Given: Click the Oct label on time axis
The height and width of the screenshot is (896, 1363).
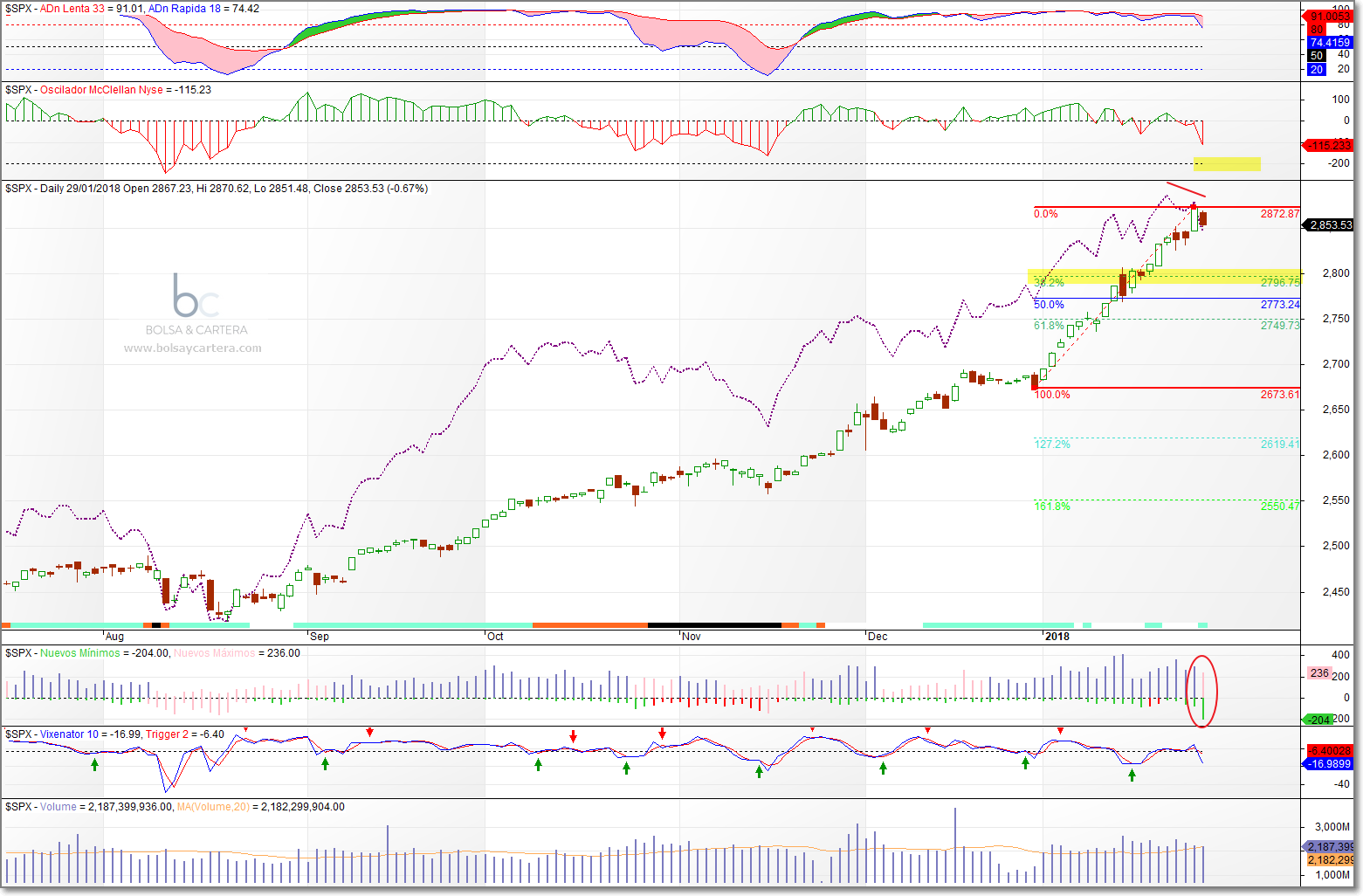Looking at the screenshot, I should tap(495, 637).
